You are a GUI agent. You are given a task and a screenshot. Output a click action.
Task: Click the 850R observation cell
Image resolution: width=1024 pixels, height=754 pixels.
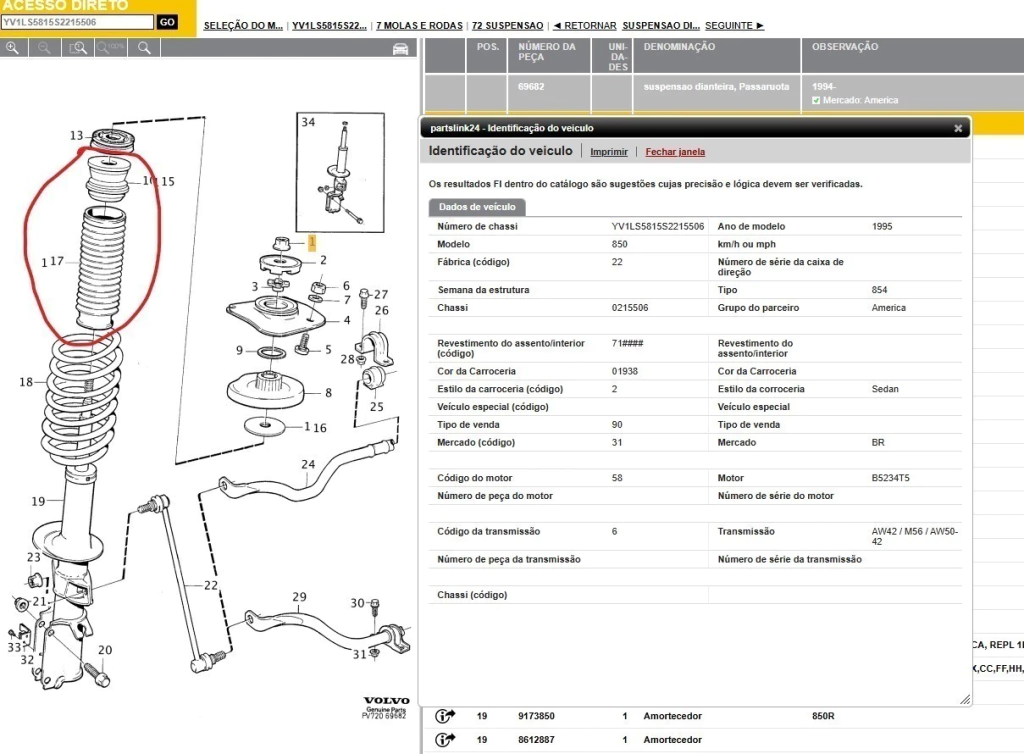coord(824,716)
